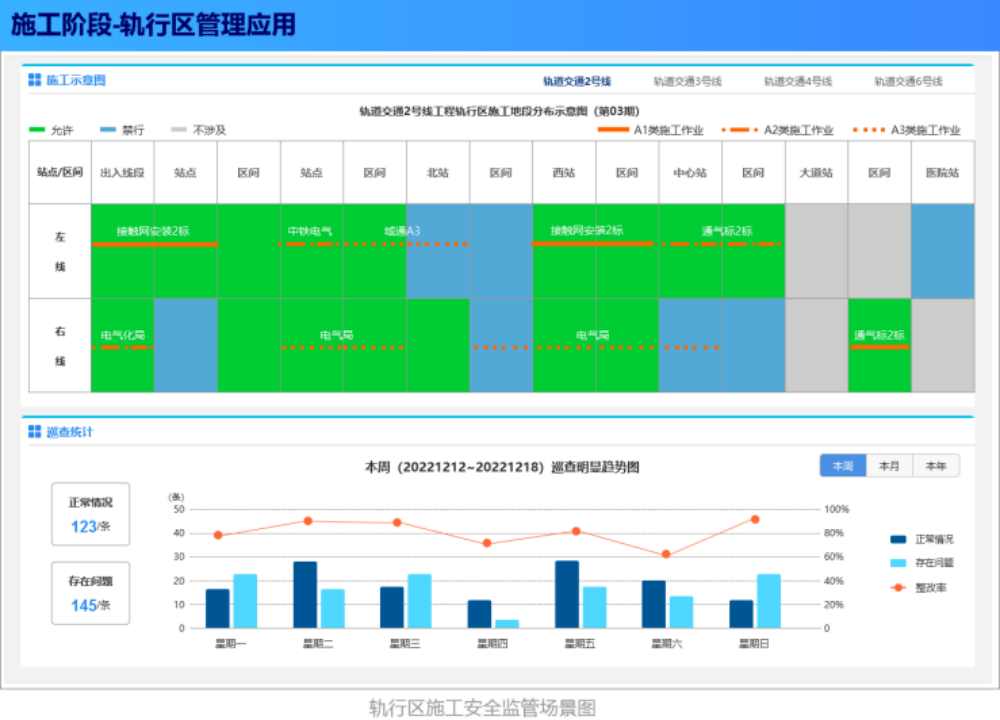This screenshot has width=1000, height=720.
Task: Click the green 允许 legend swatch
Action: tap(38, 130)
